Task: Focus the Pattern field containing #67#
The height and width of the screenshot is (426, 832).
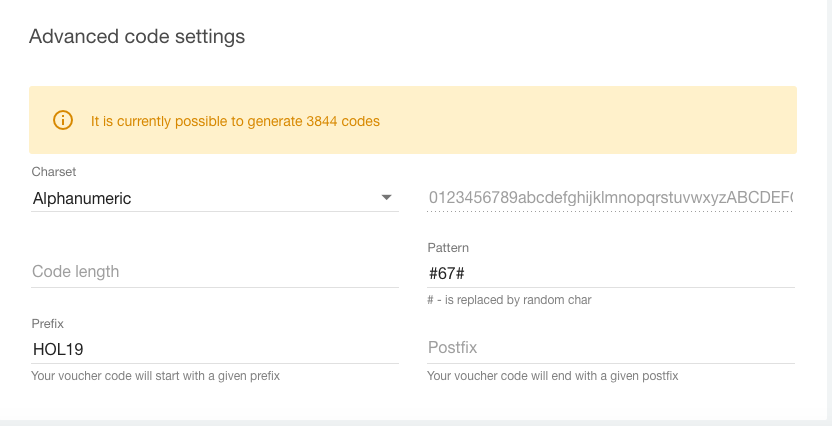Action: [610, 272]
